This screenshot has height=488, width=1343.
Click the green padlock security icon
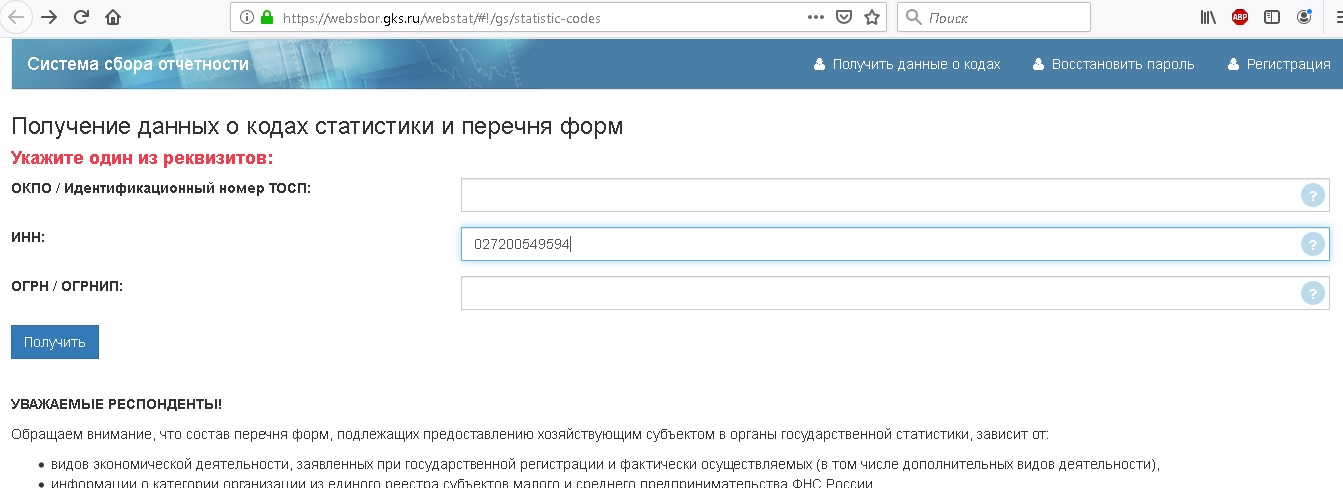tap(267, 17)
